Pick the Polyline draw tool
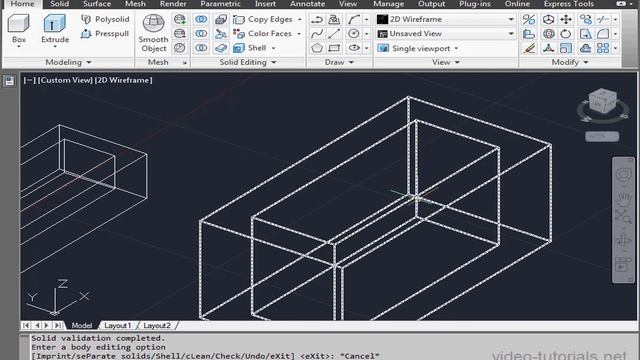 pyautogui.click(x=317, y=19)
